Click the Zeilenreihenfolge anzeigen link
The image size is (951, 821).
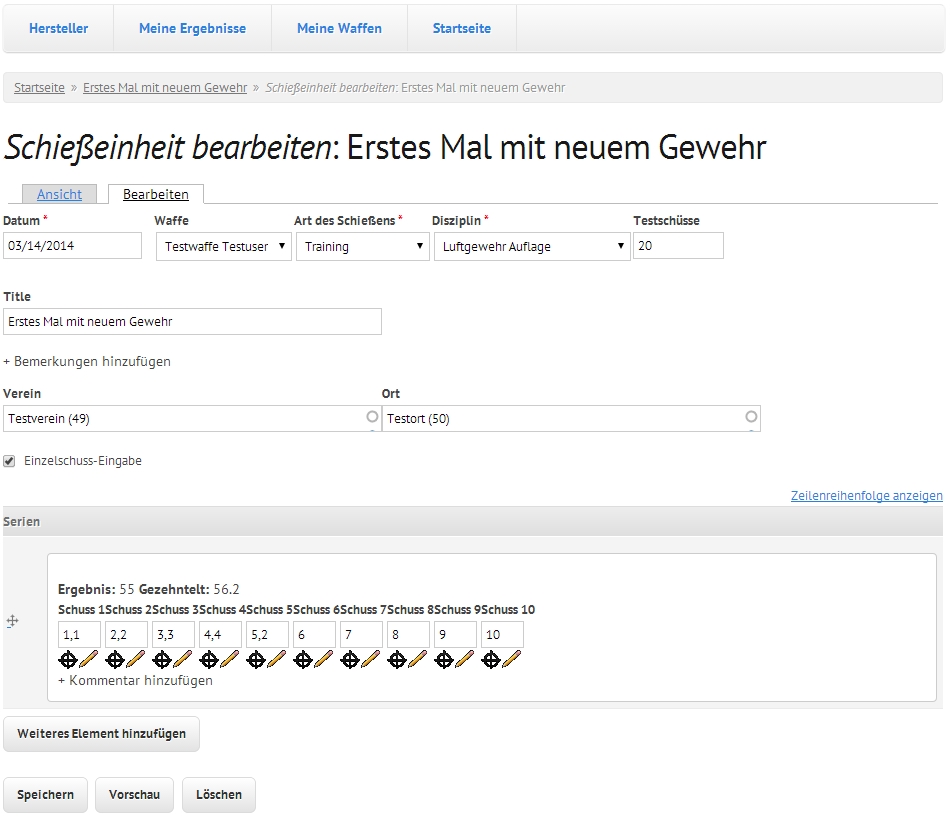coord(866,495)
